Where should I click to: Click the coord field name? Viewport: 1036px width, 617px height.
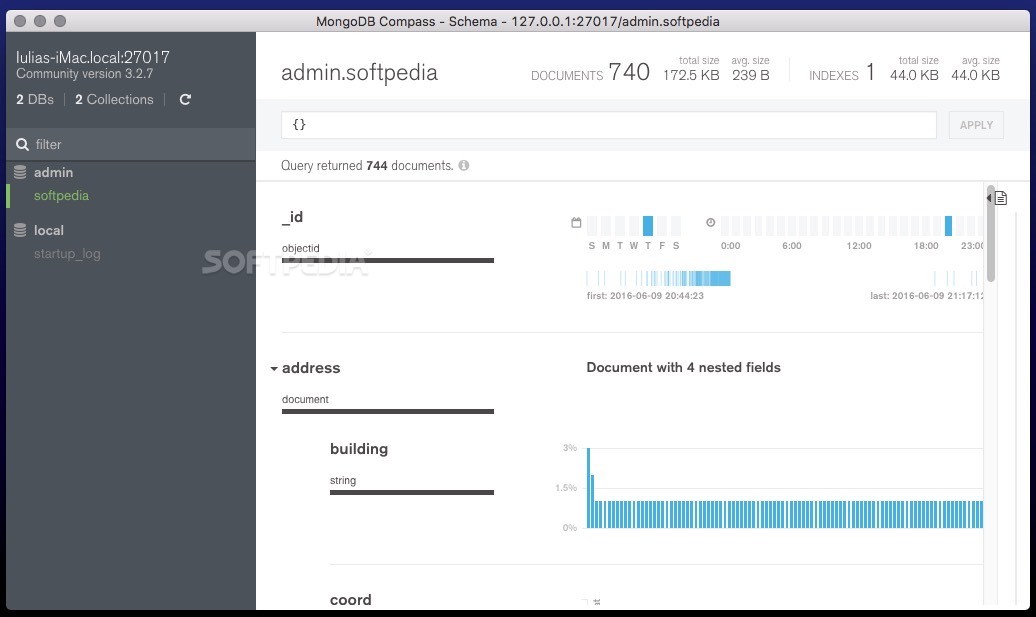click(350, 600)
